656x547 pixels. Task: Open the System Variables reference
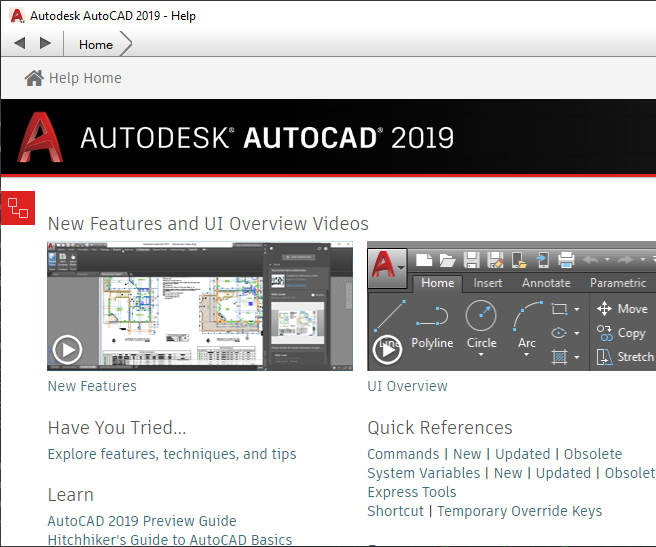(424, 473)
